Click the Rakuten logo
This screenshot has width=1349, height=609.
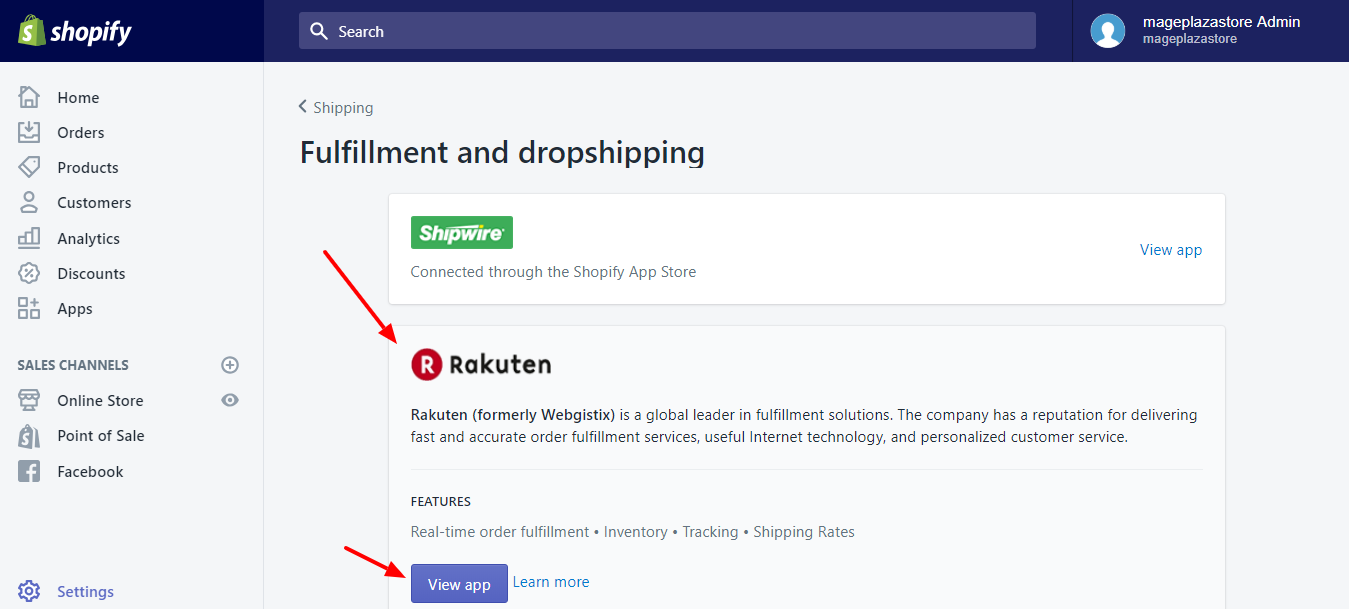(481, 364)
